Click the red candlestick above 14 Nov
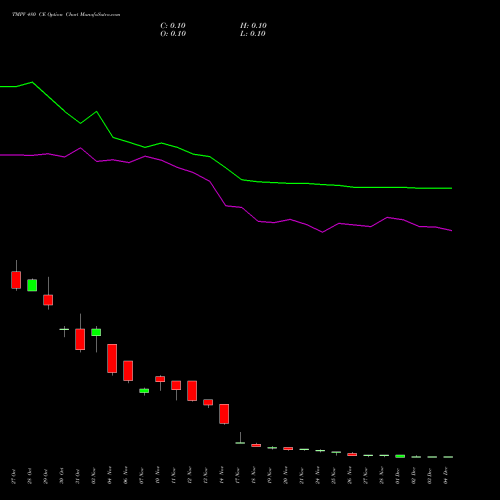Image resolution: width=500 pixels, height=500 pixels. pos(224,414)
